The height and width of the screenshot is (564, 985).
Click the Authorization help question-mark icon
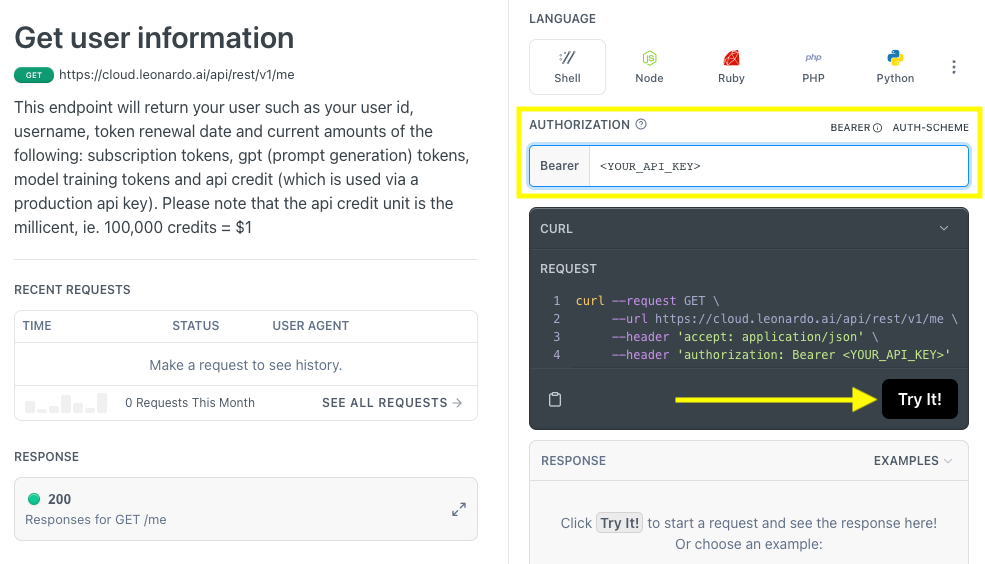(x=641, y=124)
